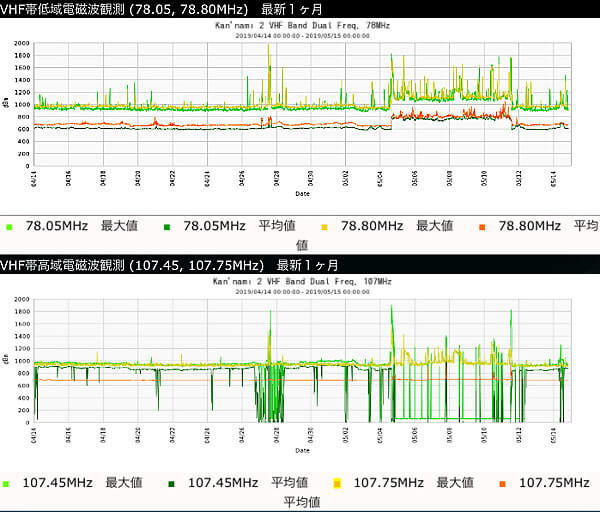Toggle the dark green 107.45MHz 平均値 legend swatch
The image size is (600, 512).
point(171,483)
